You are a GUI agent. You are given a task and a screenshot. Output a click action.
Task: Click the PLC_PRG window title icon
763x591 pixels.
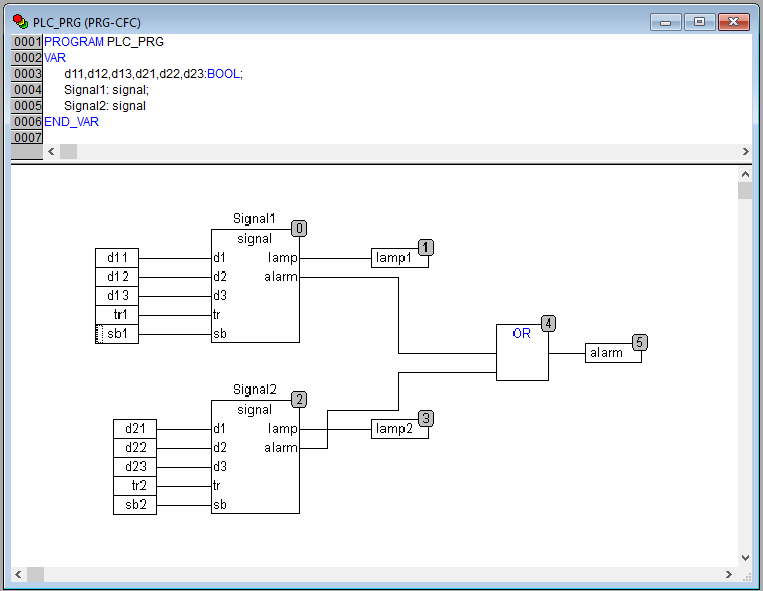20,21
